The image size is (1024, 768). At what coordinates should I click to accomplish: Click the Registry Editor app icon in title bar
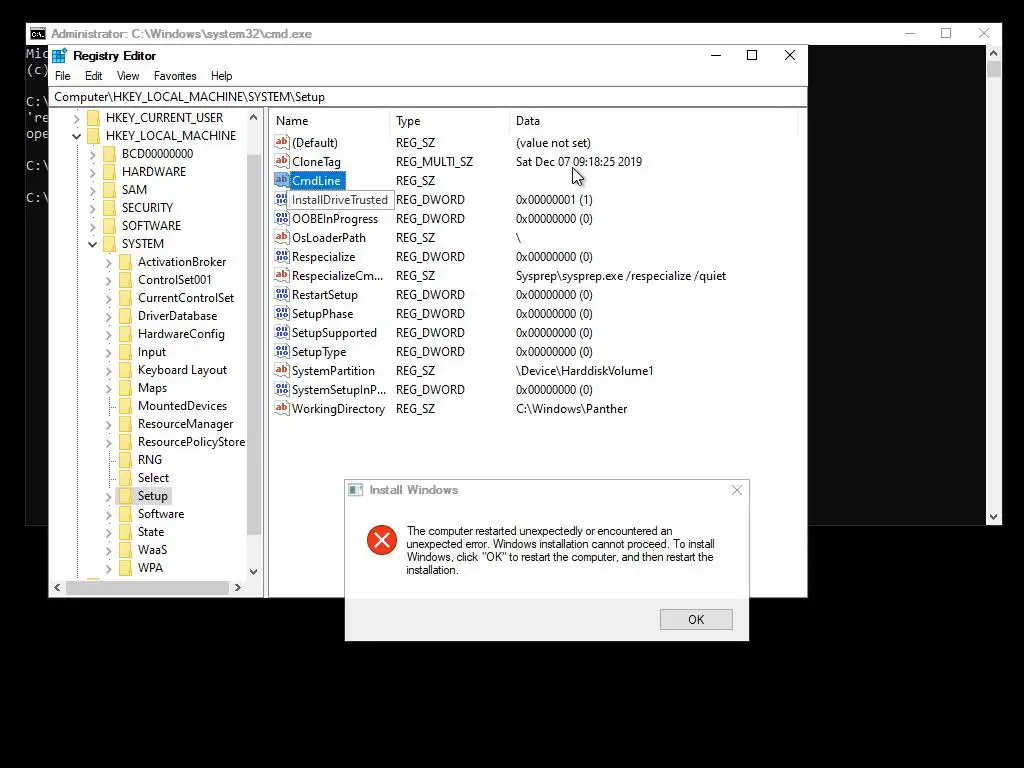click(59, 56)
